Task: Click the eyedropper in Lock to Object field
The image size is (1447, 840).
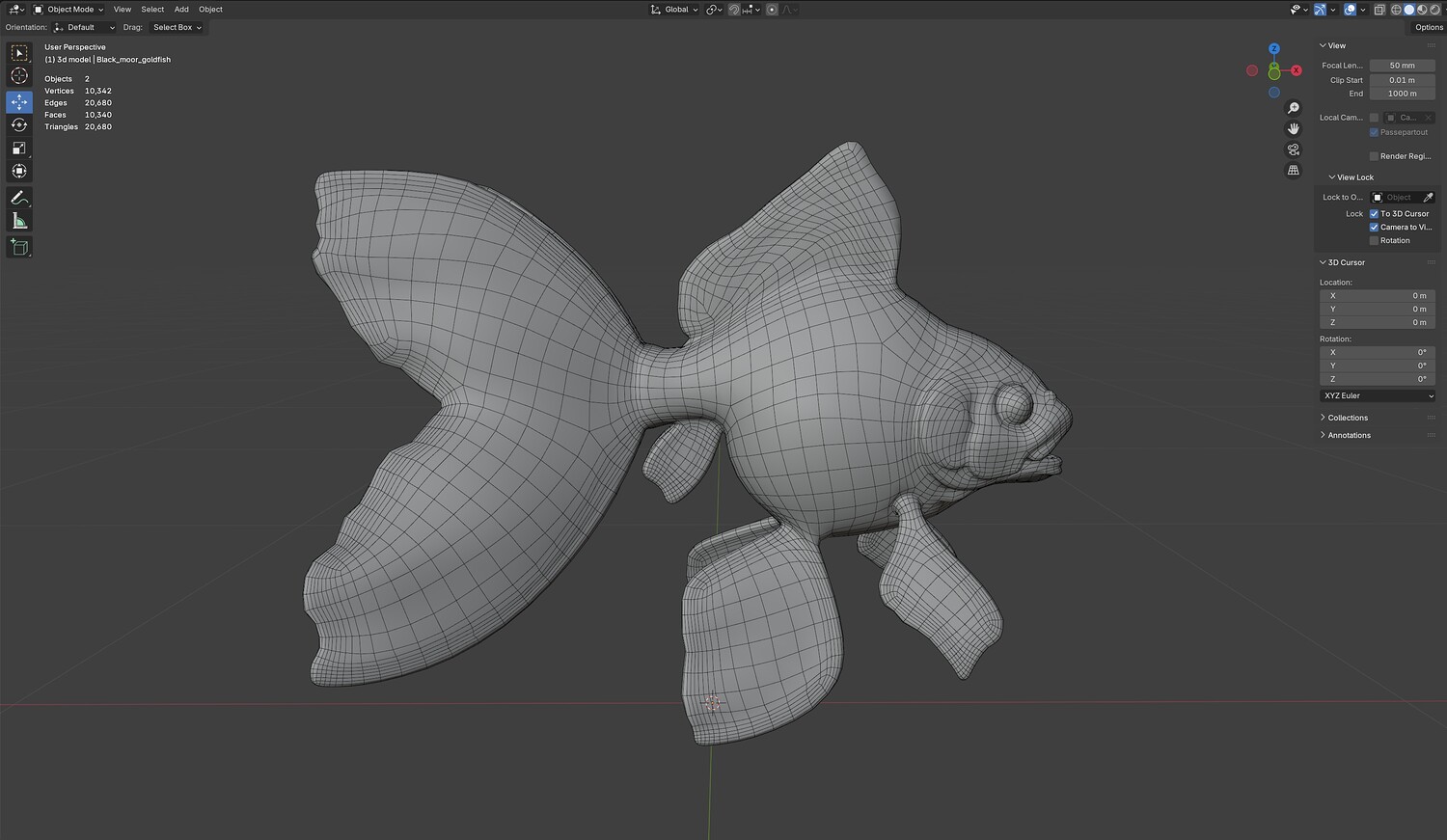Action: point(1429,198)
